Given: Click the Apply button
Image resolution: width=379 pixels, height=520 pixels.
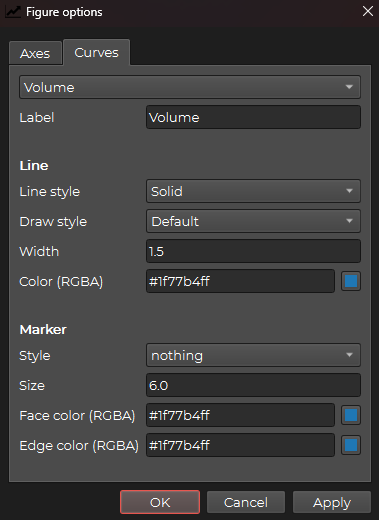Looking at the screenshot, I should tap(332, 502).
